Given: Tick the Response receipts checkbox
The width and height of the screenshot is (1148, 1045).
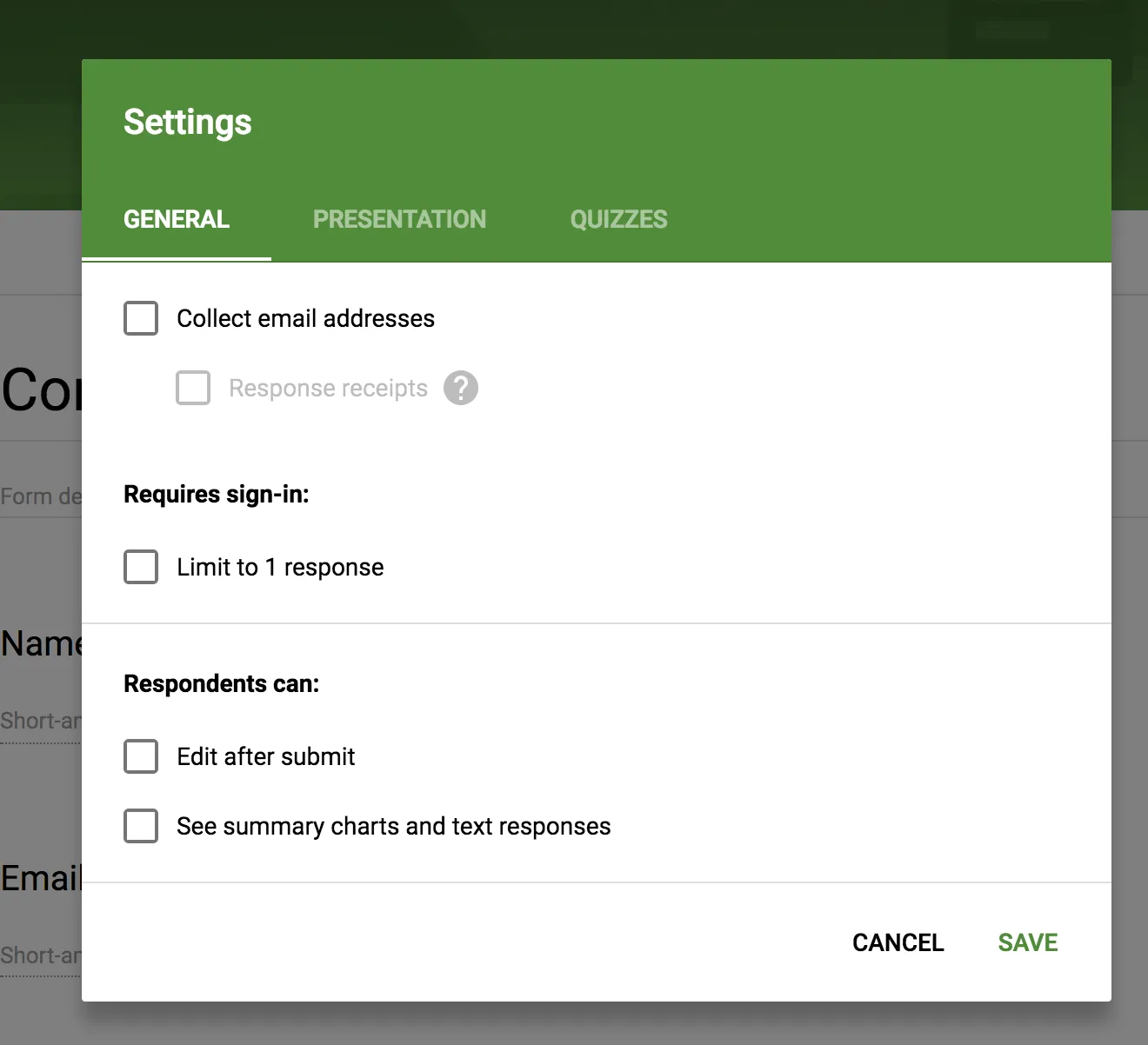Looking at the screenshot, I should 193,388.
